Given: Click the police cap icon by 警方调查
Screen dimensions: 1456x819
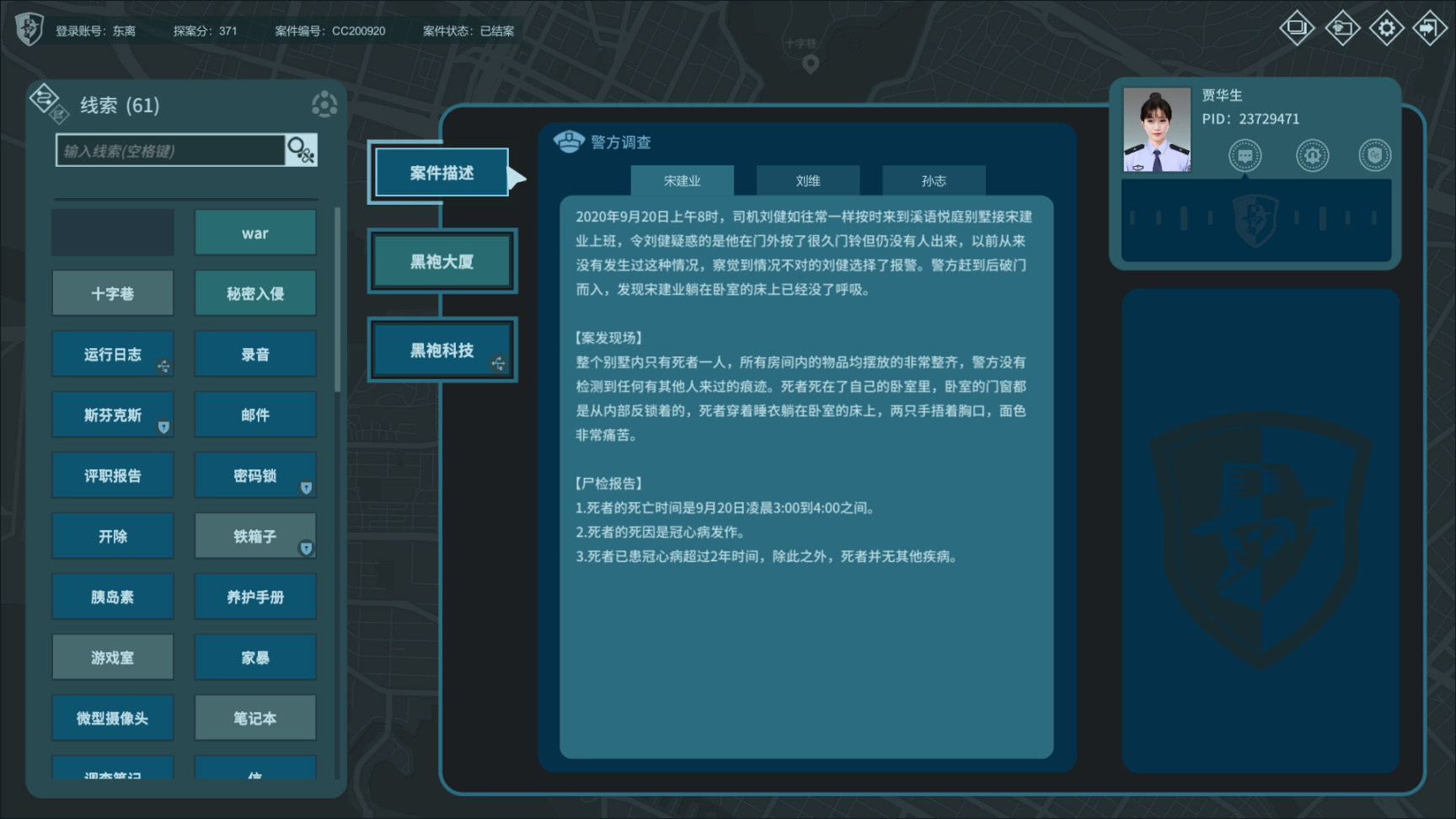Looking at the screenshot, I should (x=569, y=142).
